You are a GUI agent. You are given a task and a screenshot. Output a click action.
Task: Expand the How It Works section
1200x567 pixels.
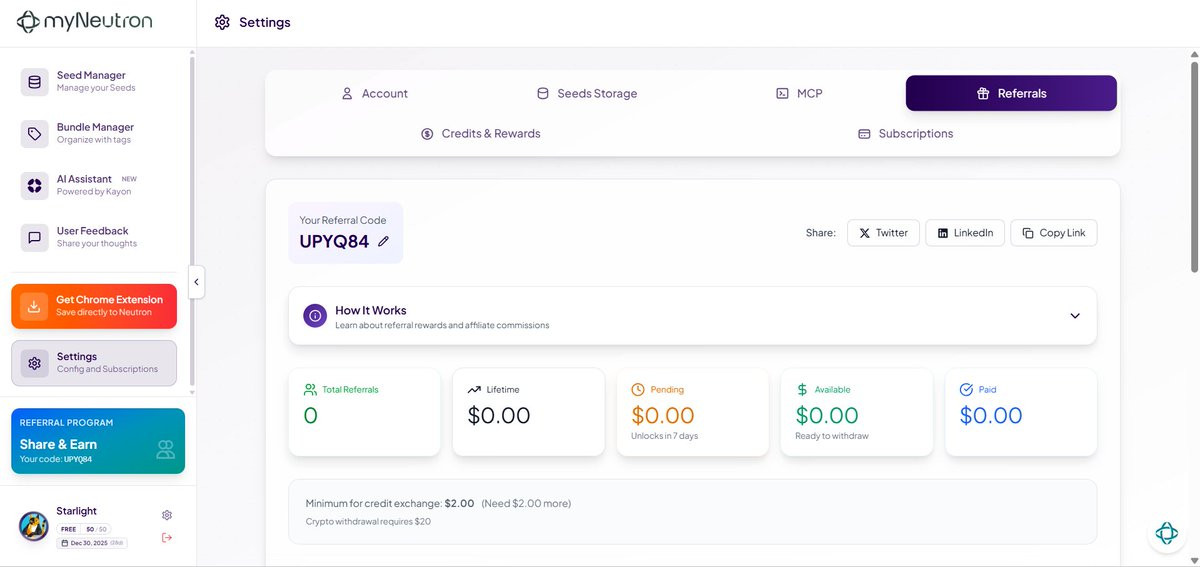(x=692, y=316)
